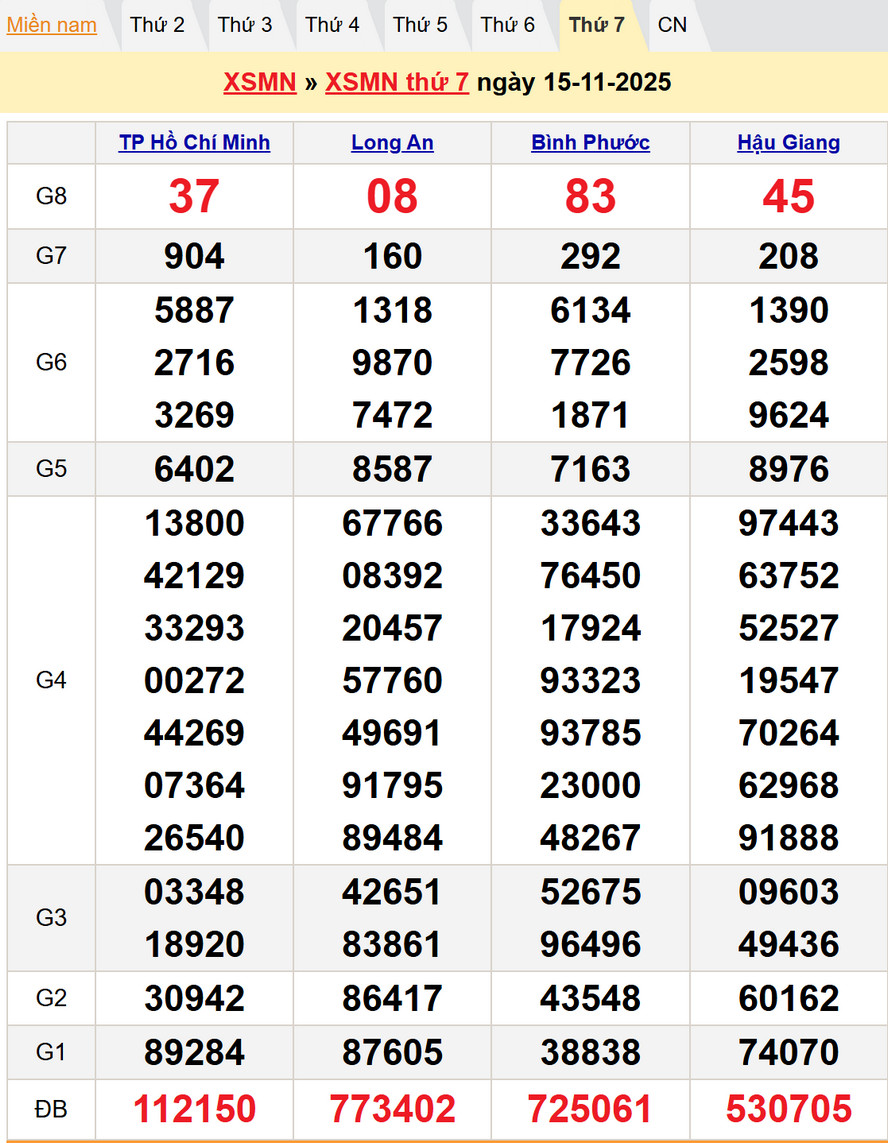The image size is (888, 1143).
Task: Click the XSMN link in the heading
Action: coord(260,82)
